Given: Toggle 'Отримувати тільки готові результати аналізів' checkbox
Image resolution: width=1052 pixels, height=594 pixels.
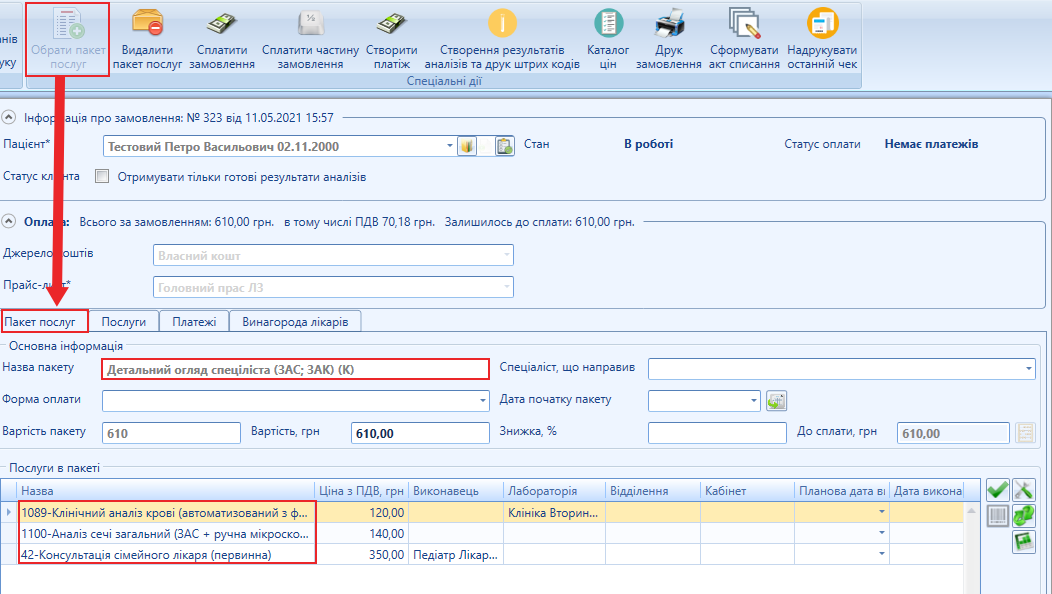Looking at the screenshot, I should coord(102,177).
